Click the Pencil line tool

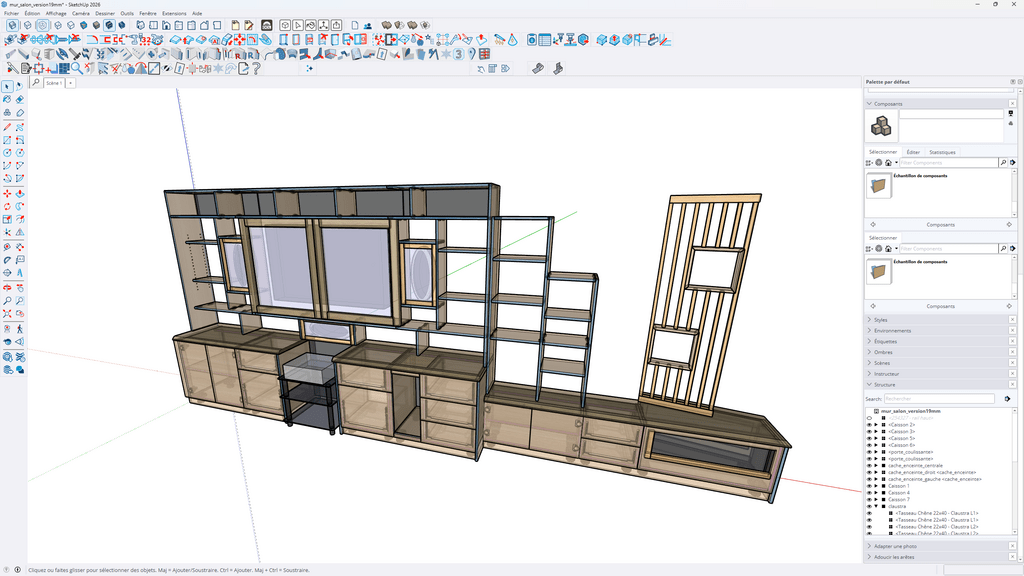(7, 127)
